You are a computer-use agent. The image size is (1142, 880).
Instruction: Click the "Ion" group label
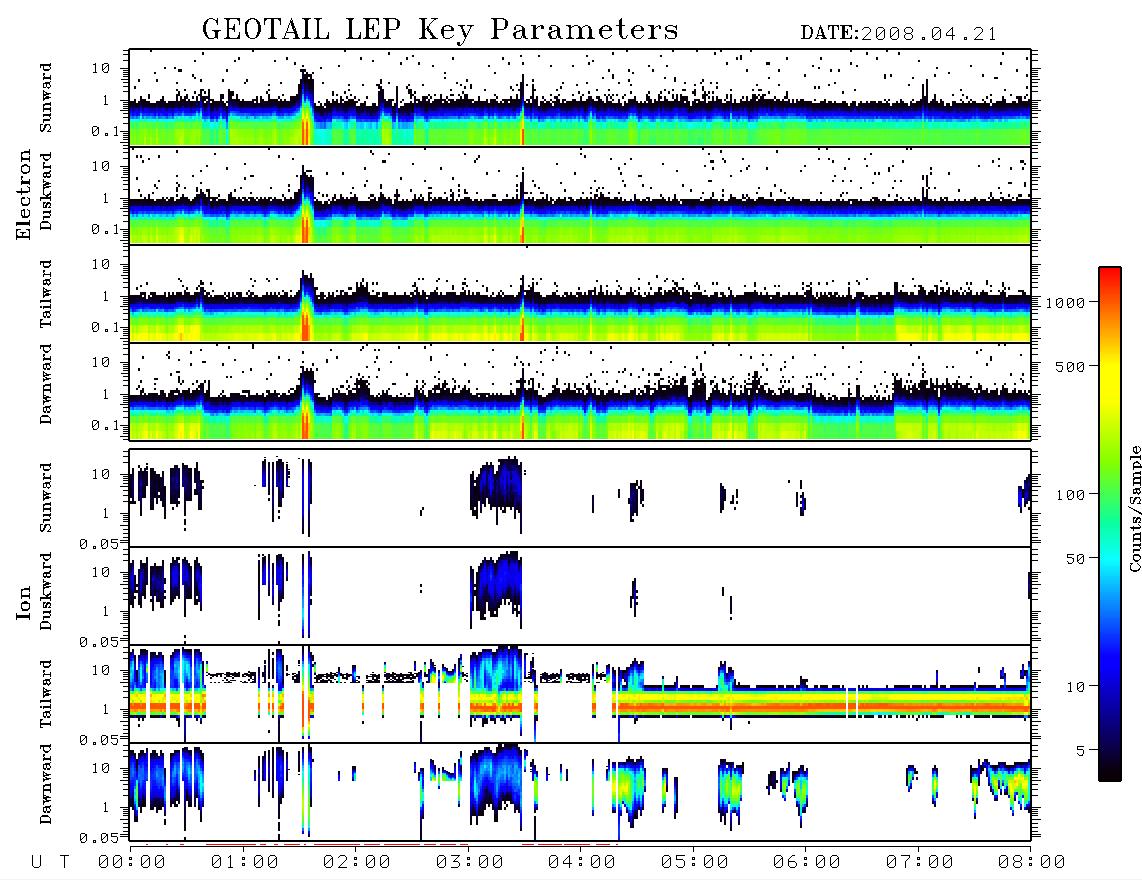pos(24,602)
